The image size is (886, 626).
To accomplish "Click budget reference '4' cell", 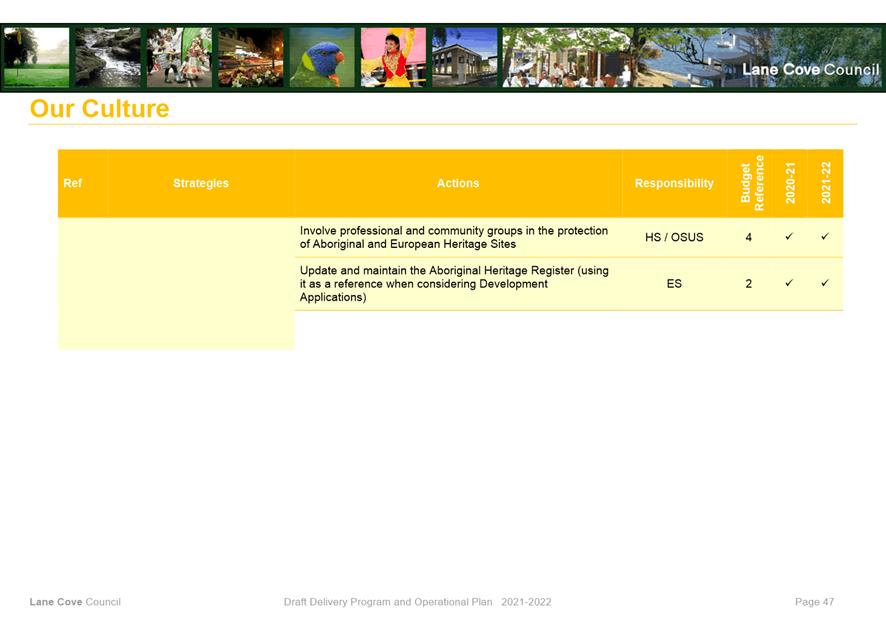I will [749, 237].
